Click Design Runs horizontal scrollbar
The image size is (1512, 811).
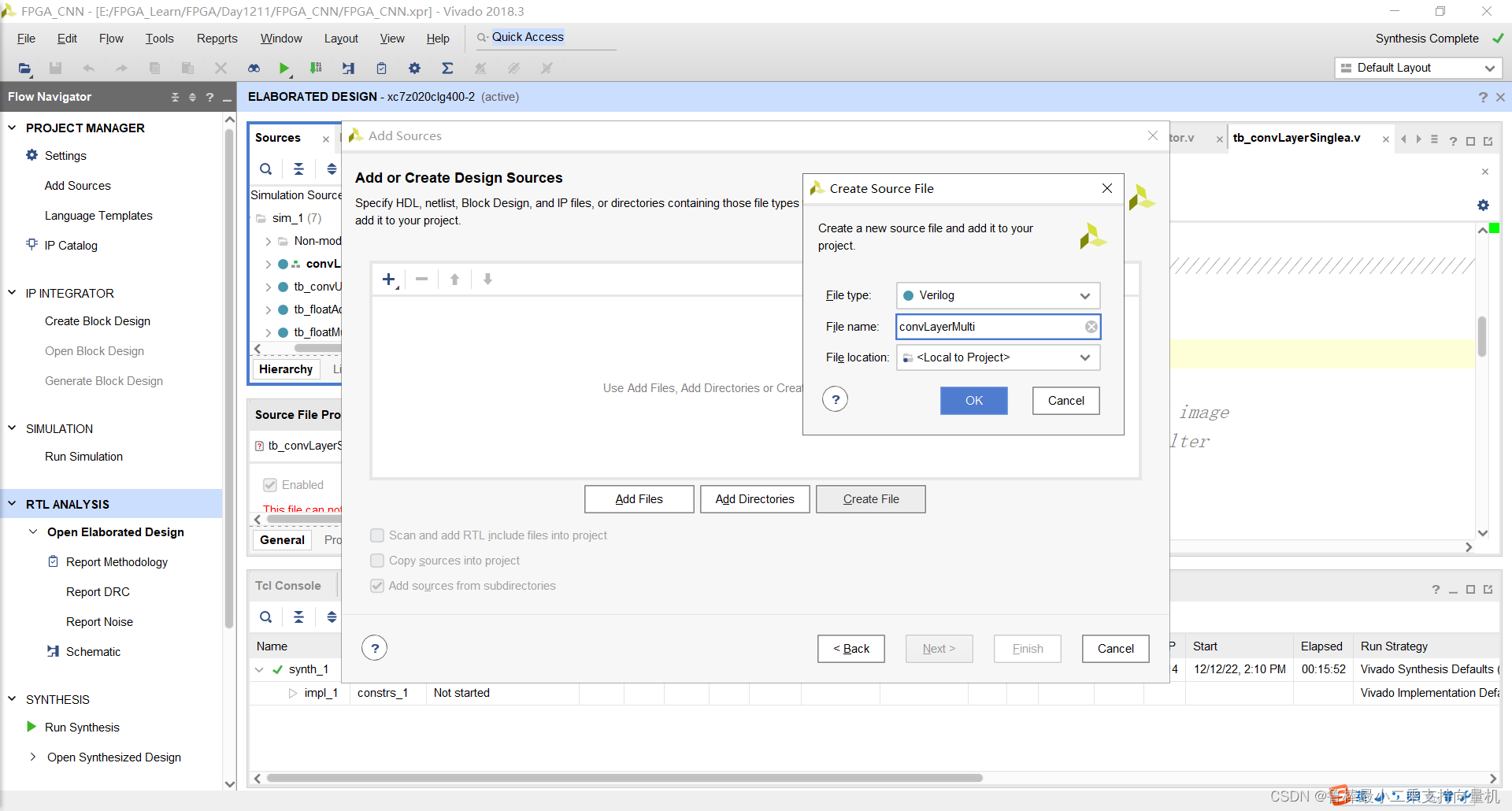(x=624, y=778)
